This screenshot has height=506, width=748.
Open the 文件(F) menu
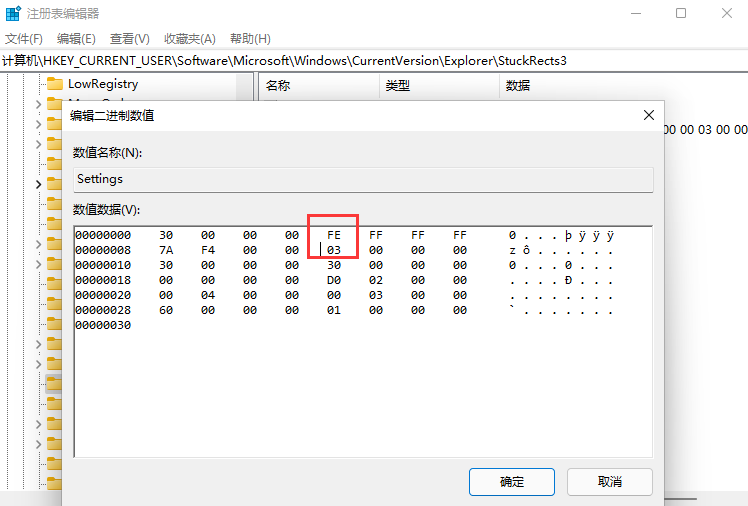tap(24, 39)
